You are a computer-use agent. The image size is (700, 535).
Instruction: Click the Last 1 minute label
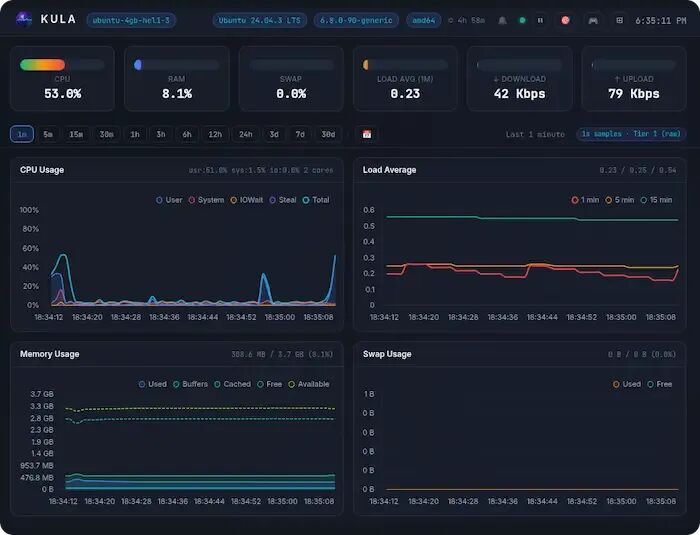[x=535, y=134]
